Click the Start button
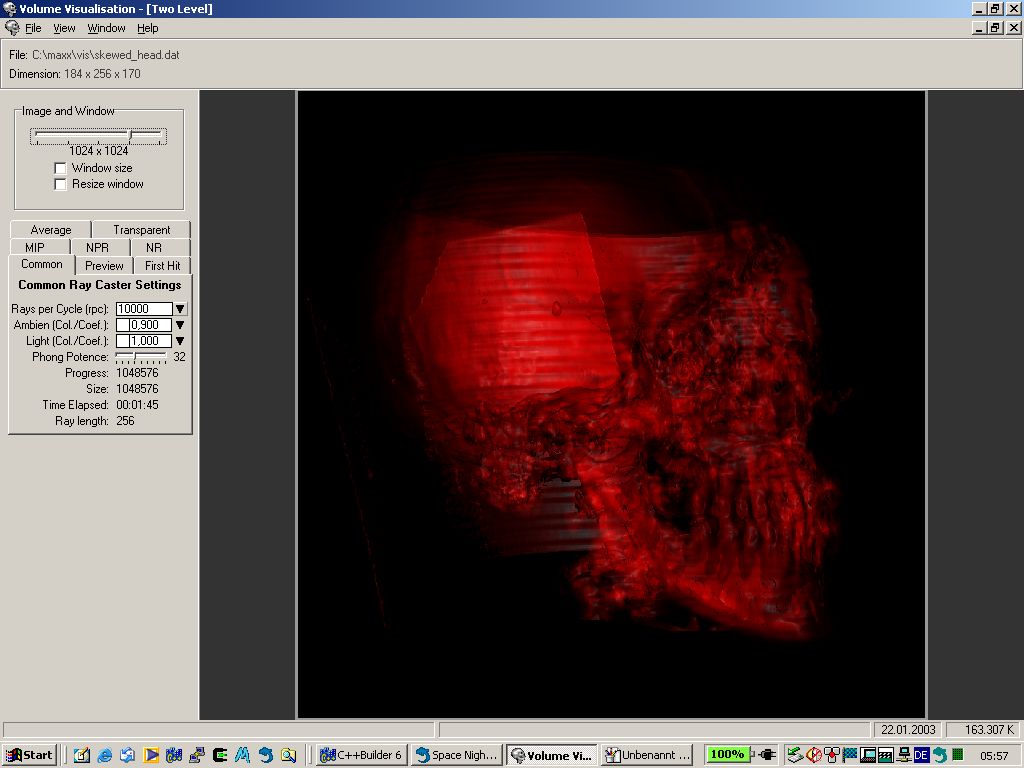1024x768 pixels. (29, 755)
